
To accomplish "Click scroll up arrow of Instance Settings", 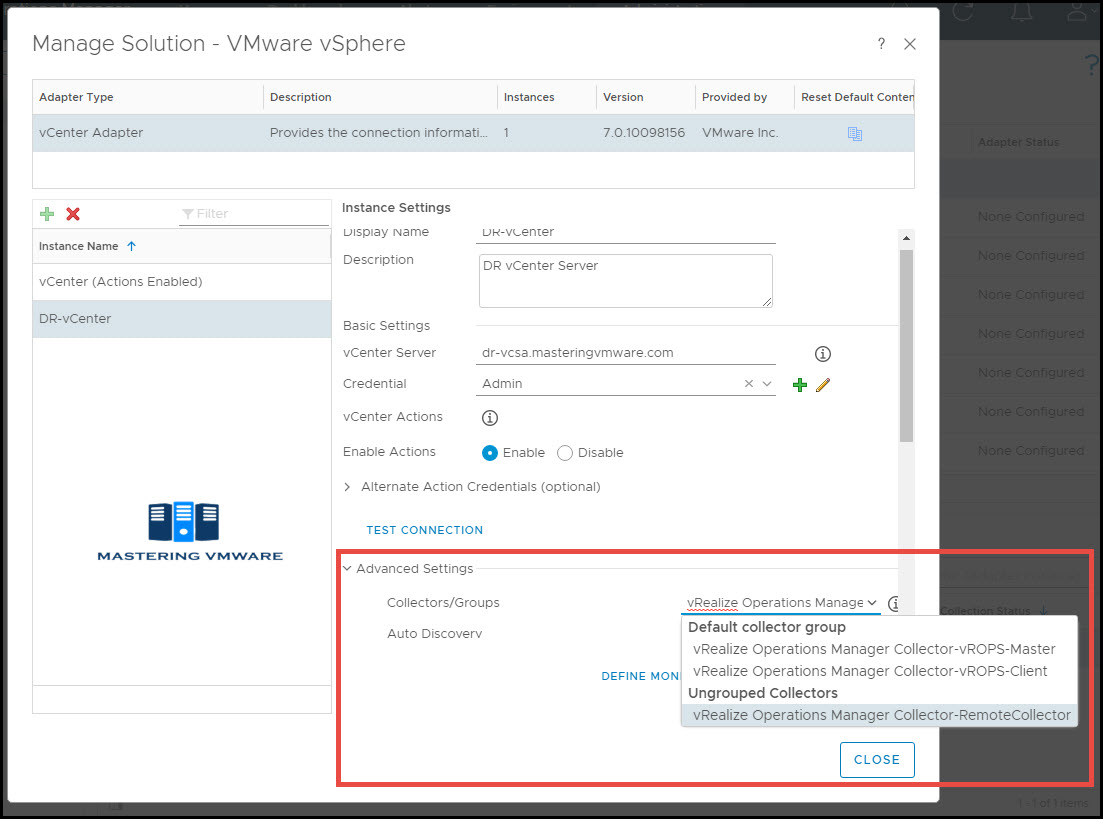I will click(x=906, y=238).
